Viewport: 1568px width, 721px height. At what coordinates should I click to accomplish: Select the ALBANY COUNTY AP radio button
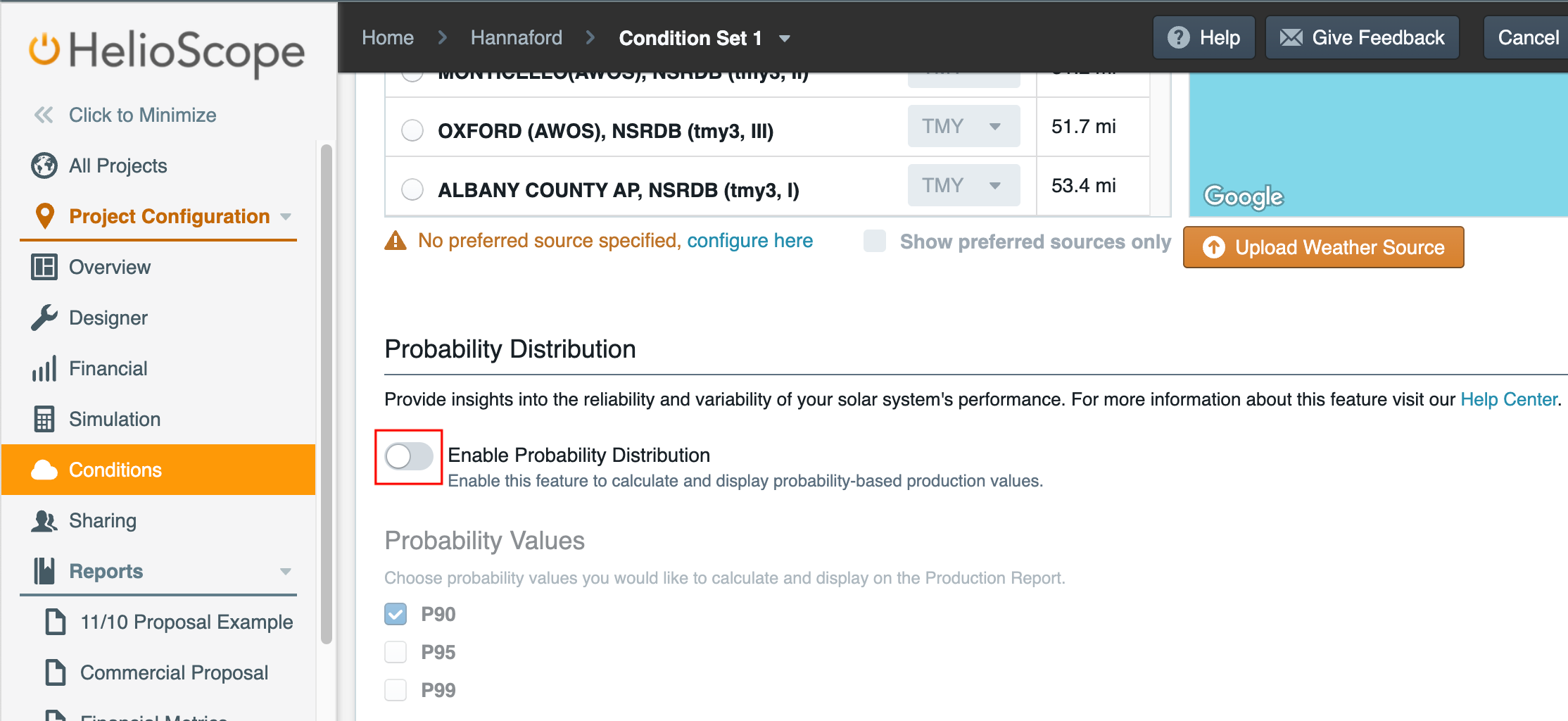coord(412,189)
